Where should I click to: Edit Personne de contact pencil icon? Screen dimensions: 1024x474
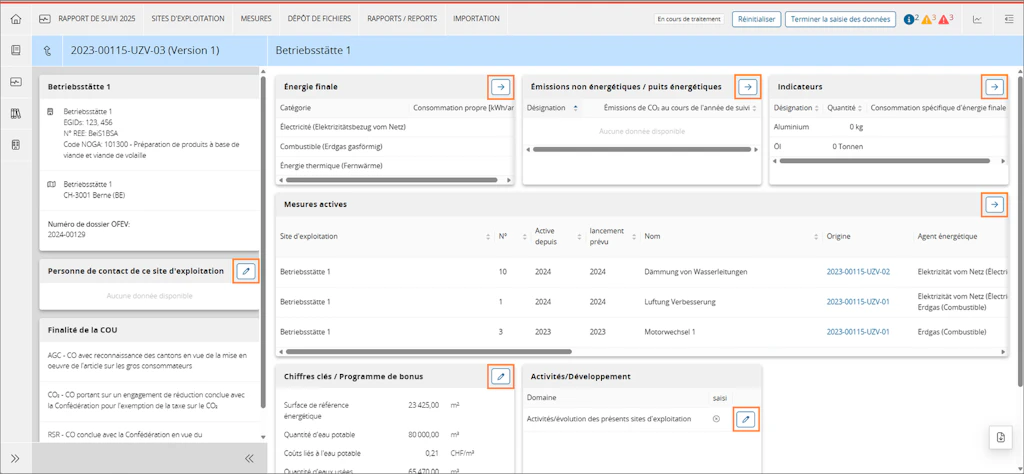(x=246, y=270)
